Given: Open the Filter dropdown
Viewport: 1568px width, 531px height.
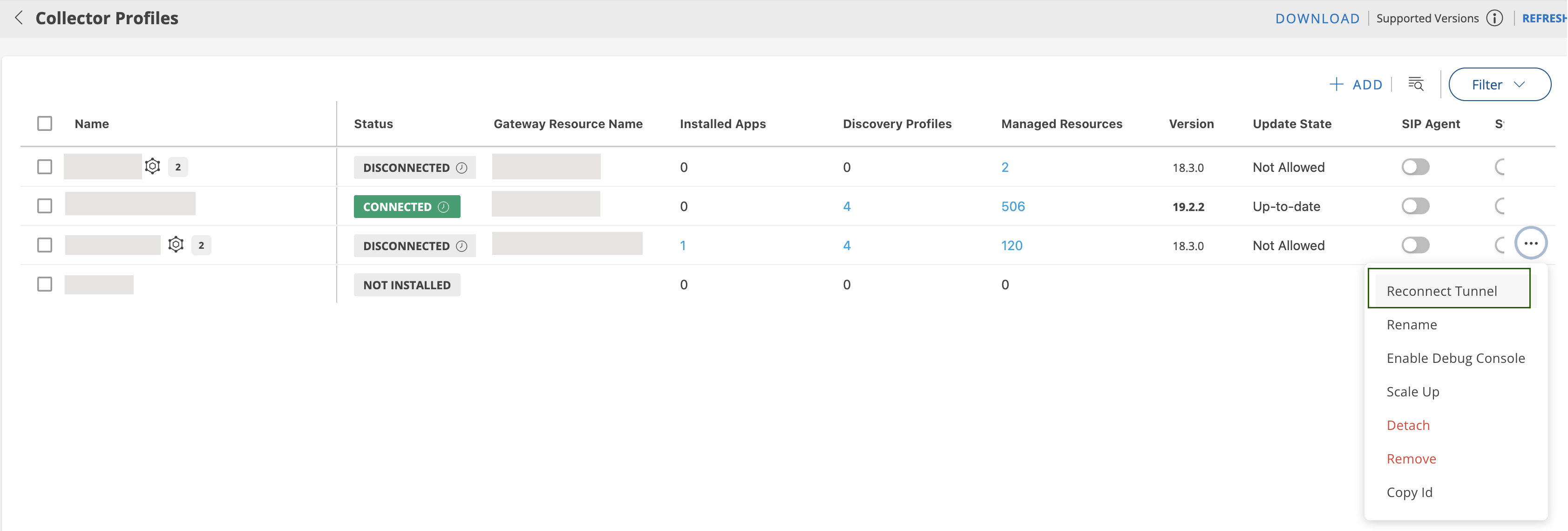Looking at the screenshot, I should 1499,85.
